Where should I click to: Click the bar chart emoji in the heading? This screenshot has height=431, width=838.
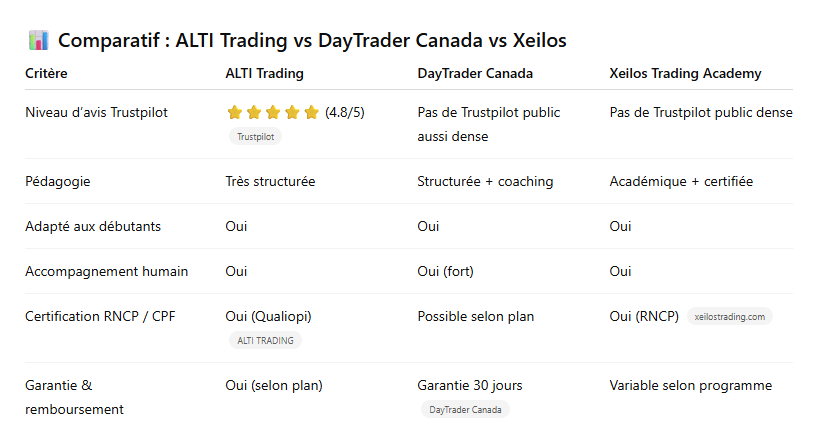(x=39, y=41)
